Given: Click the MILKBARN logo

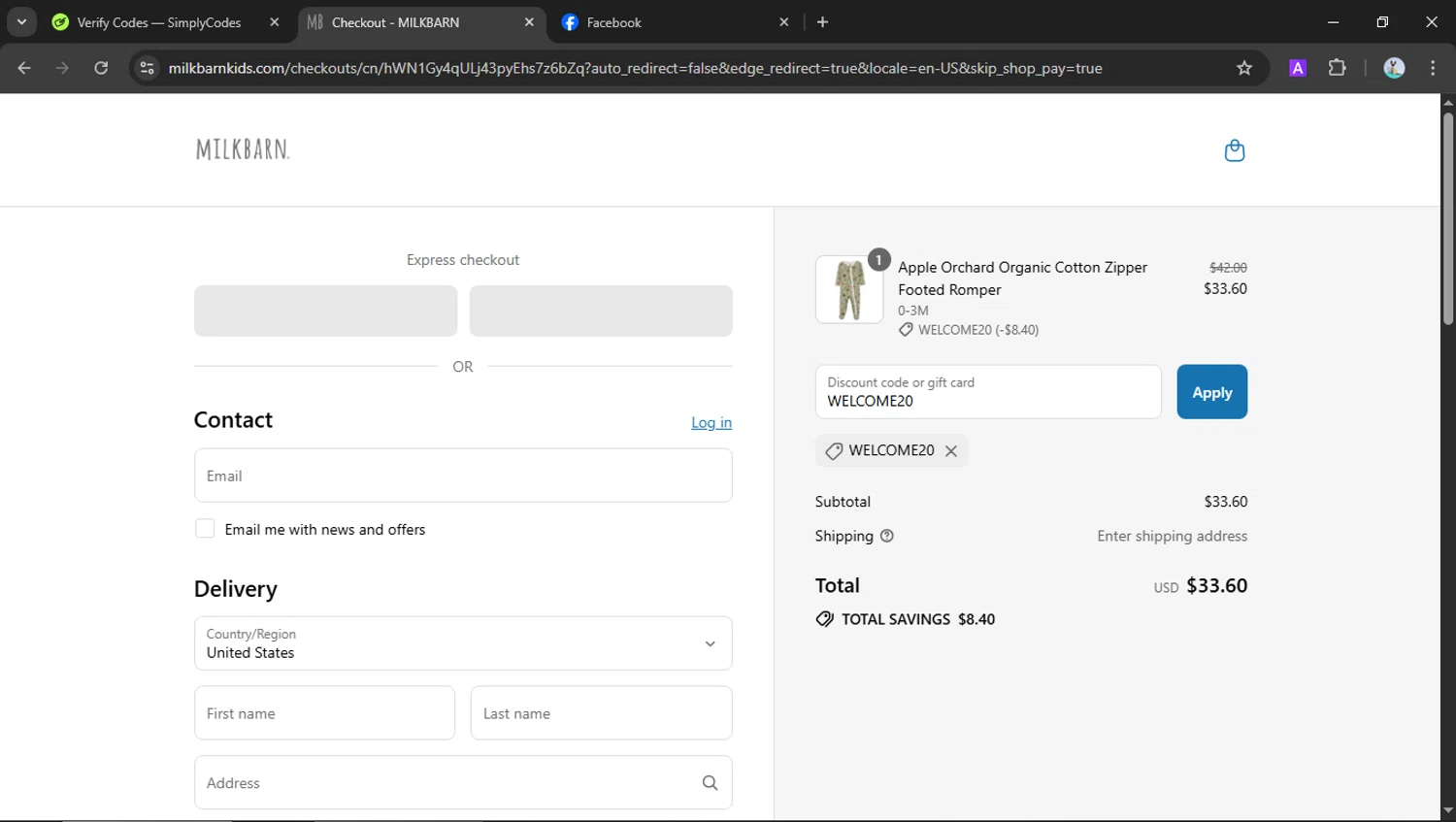Looking at the screenshot, I should point(243,149).
